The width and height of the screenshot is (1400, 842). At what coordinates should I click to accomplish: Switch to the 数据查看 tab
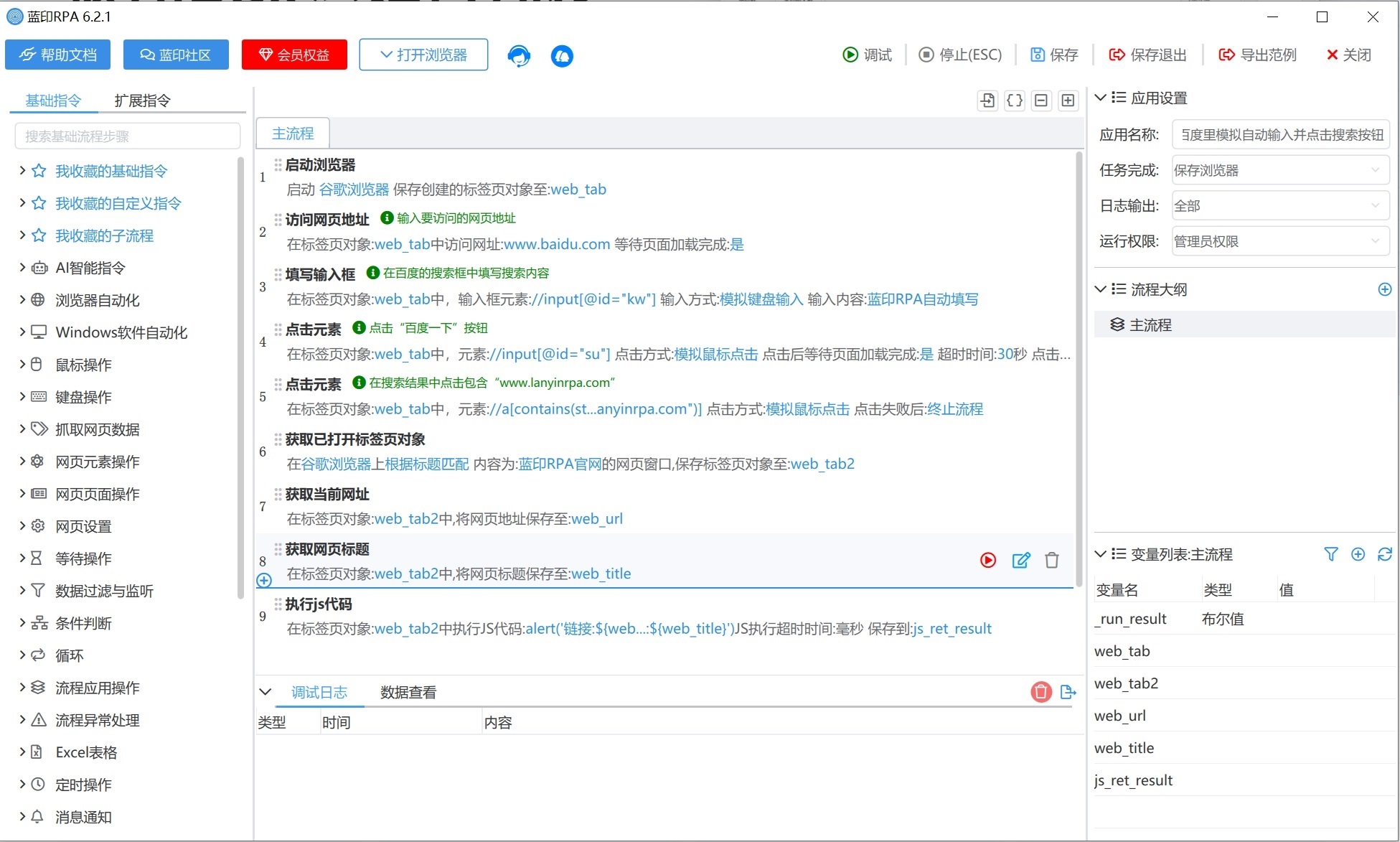(x=408, y=692)
